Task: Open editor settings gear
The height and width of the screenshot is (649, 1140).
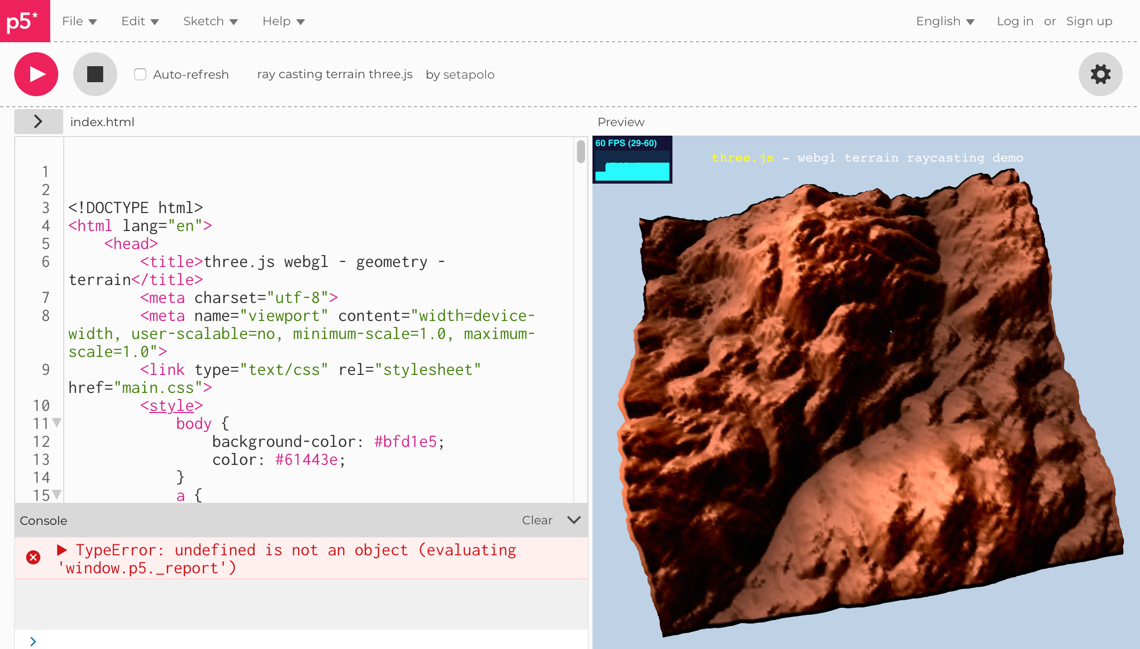Action: click(x=1100, y=74)
